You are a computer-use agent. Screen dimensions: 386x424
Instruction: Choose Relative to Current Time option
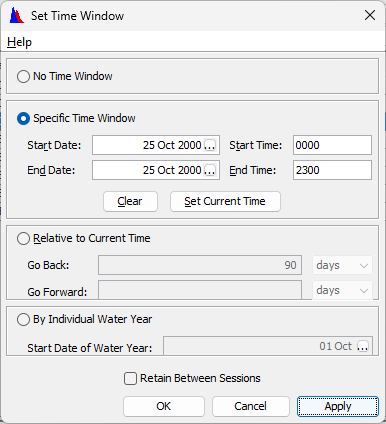coord(23,238)
